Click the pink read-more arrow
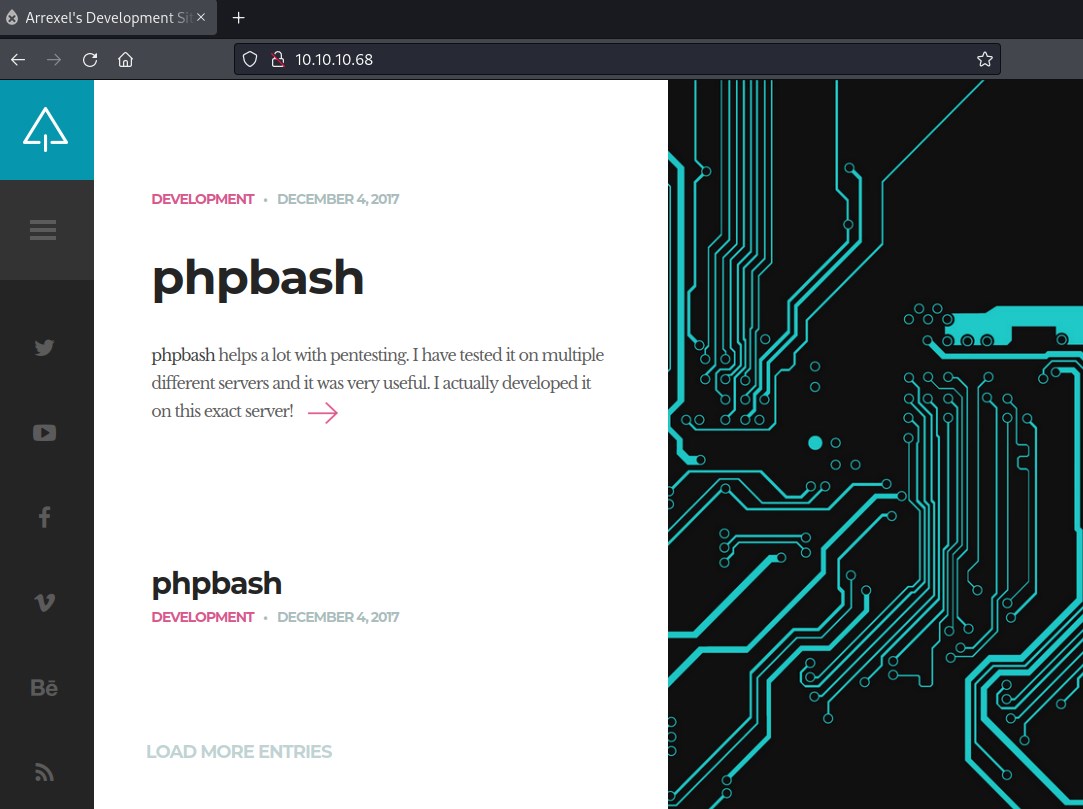Screen dimensions: 1083x809 pos(322,413)
